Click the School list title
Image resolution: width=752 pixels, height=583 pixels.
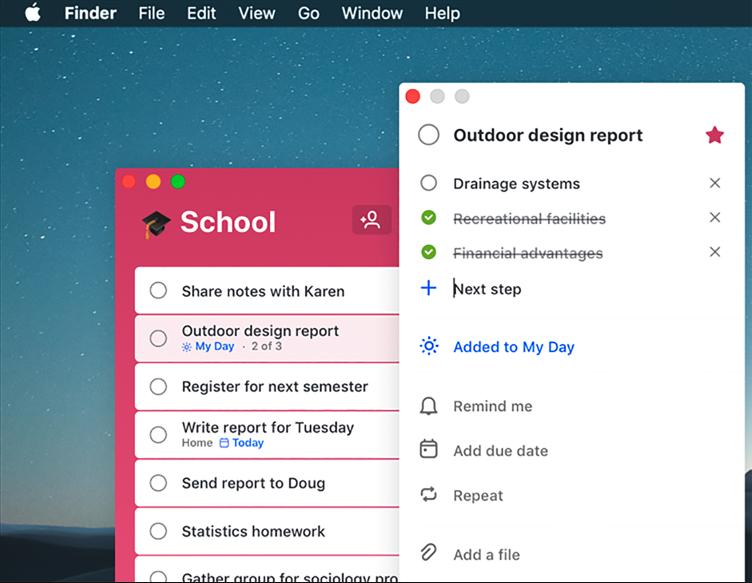pyautogui.click(x=228, y=222)
